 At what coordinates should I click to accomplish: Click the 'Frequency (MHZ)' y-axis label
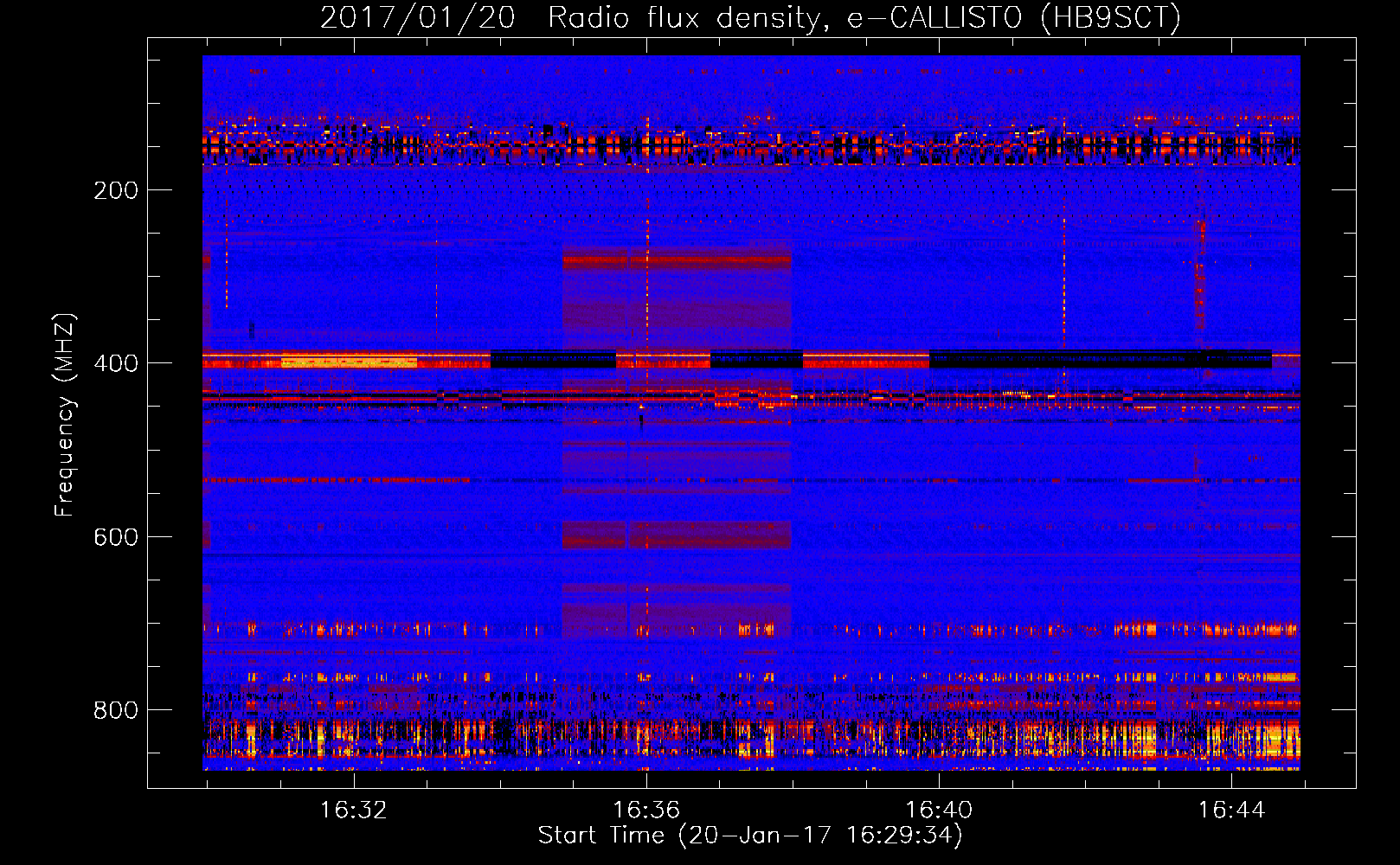65,415
